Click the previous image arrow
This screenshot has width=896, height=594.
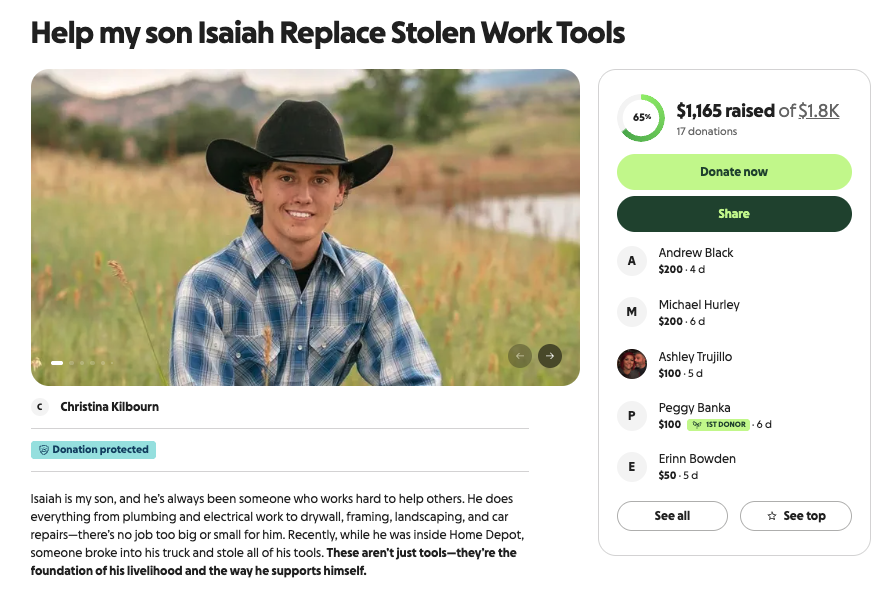point(520,355)
